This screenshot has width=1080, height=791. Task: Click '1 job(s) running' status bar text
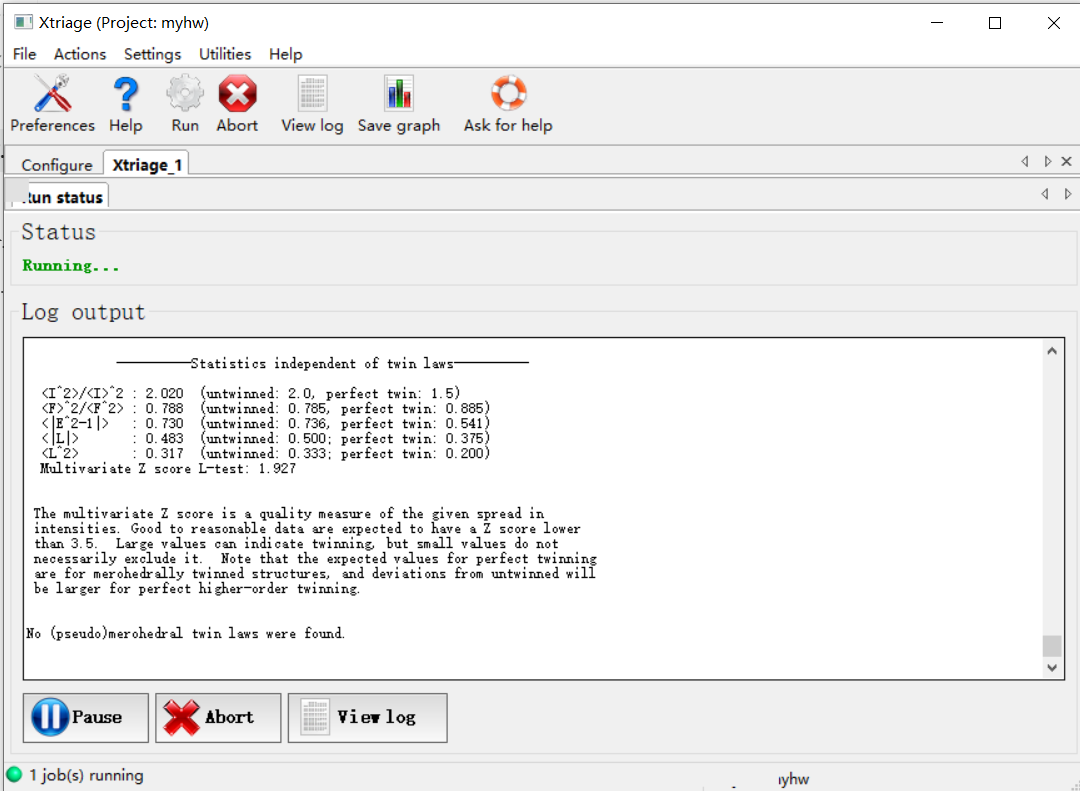(x=86, y=775)
